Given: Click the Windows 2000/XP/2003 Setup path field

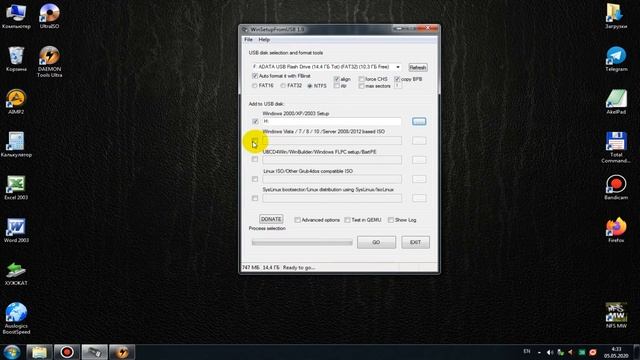Looking at the screenshot, I should [332, 121].
